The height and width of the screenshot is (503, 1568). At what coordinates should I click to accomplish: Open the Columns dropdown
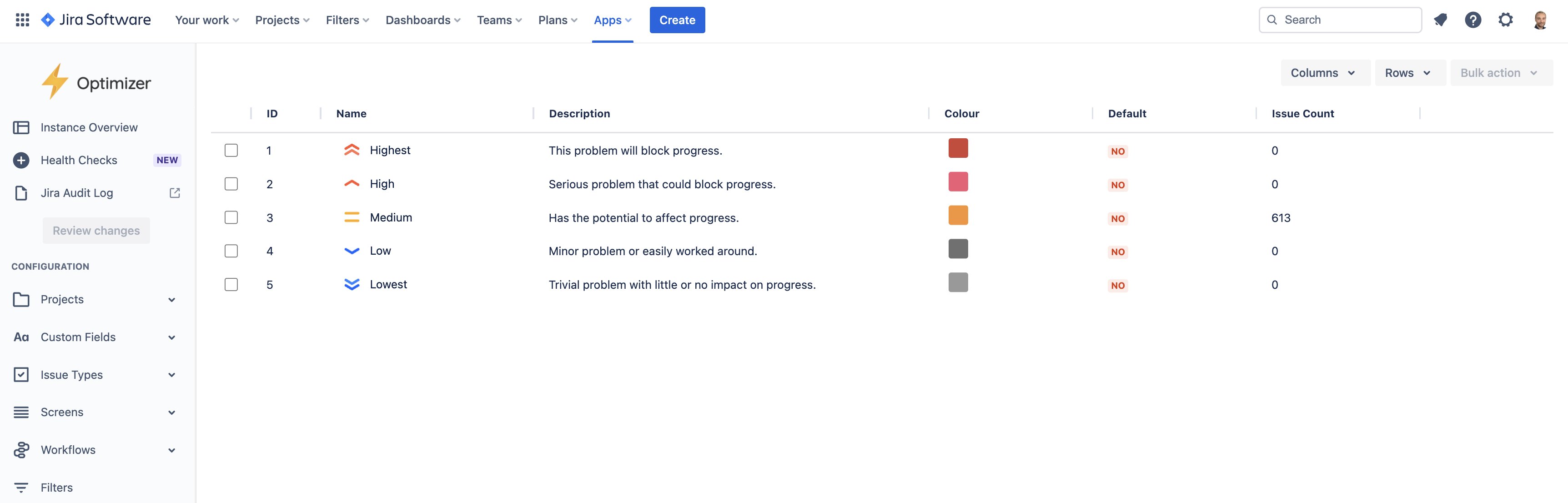1325,73
